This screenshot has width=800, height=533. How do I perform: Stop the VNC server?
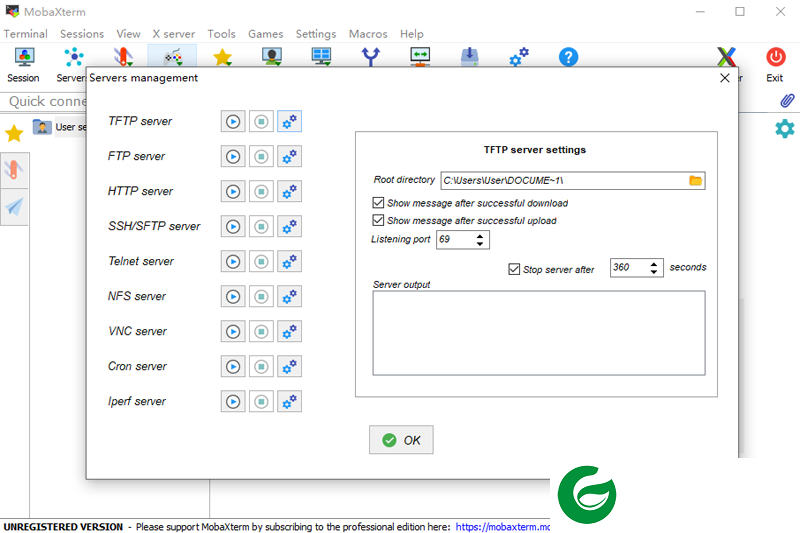click(x=261, y=332)
